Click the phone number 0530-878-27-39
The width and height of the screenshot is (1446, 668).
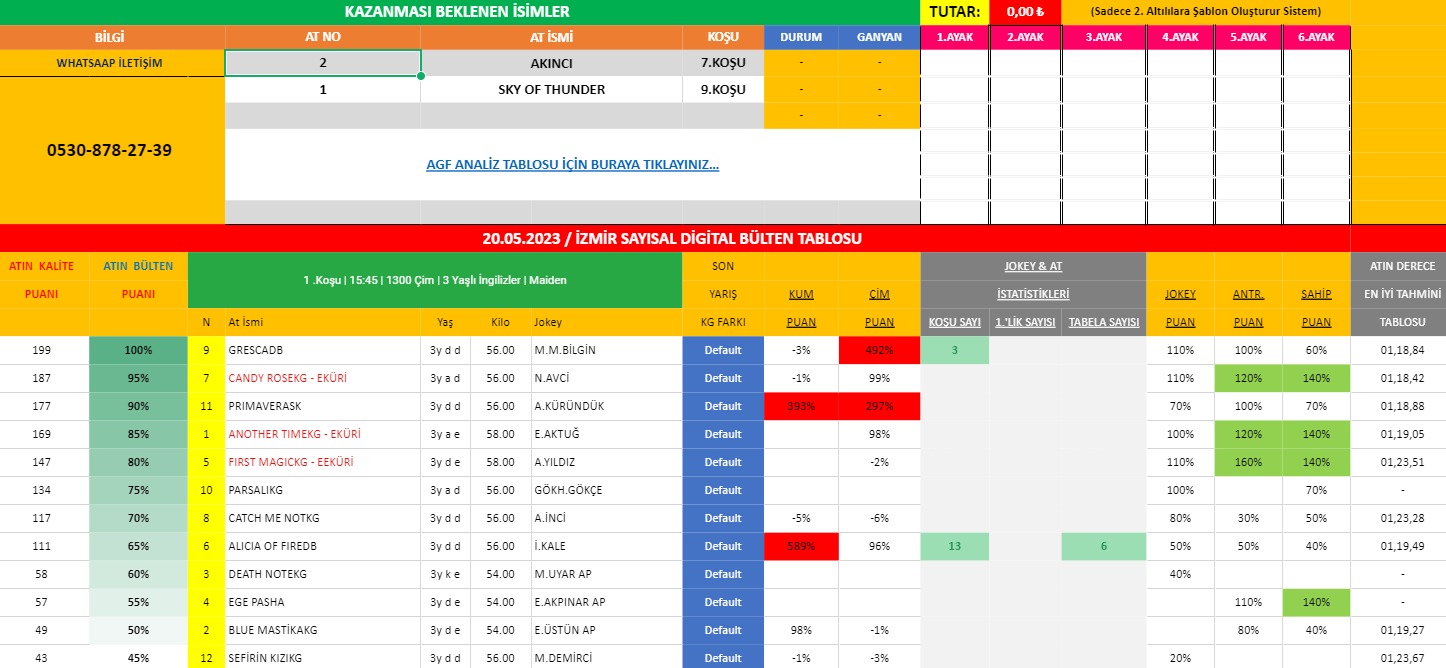[x=109, y=151]
